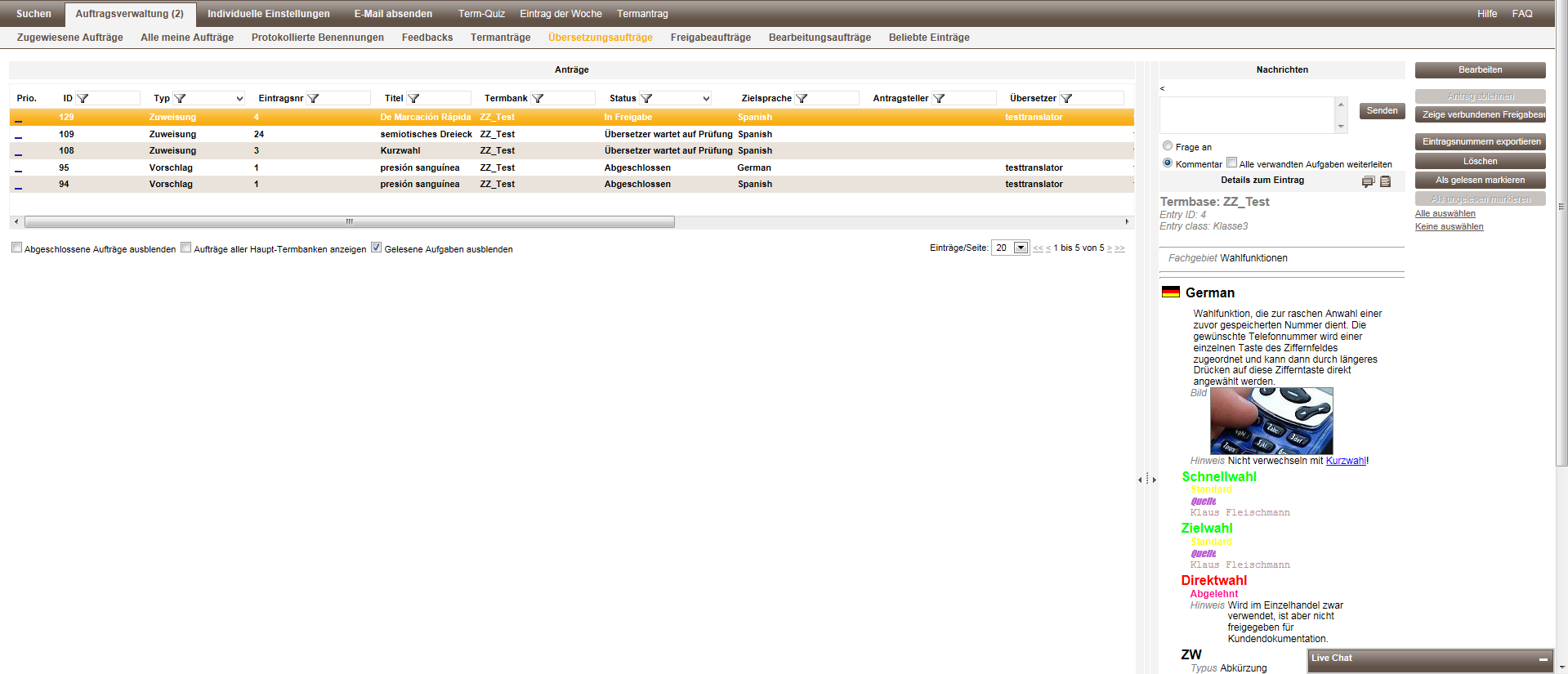The image size is (1568, 674).
Task: Open the Übersetzungsaufträge submenu
Action: click(x=601, y=38)
